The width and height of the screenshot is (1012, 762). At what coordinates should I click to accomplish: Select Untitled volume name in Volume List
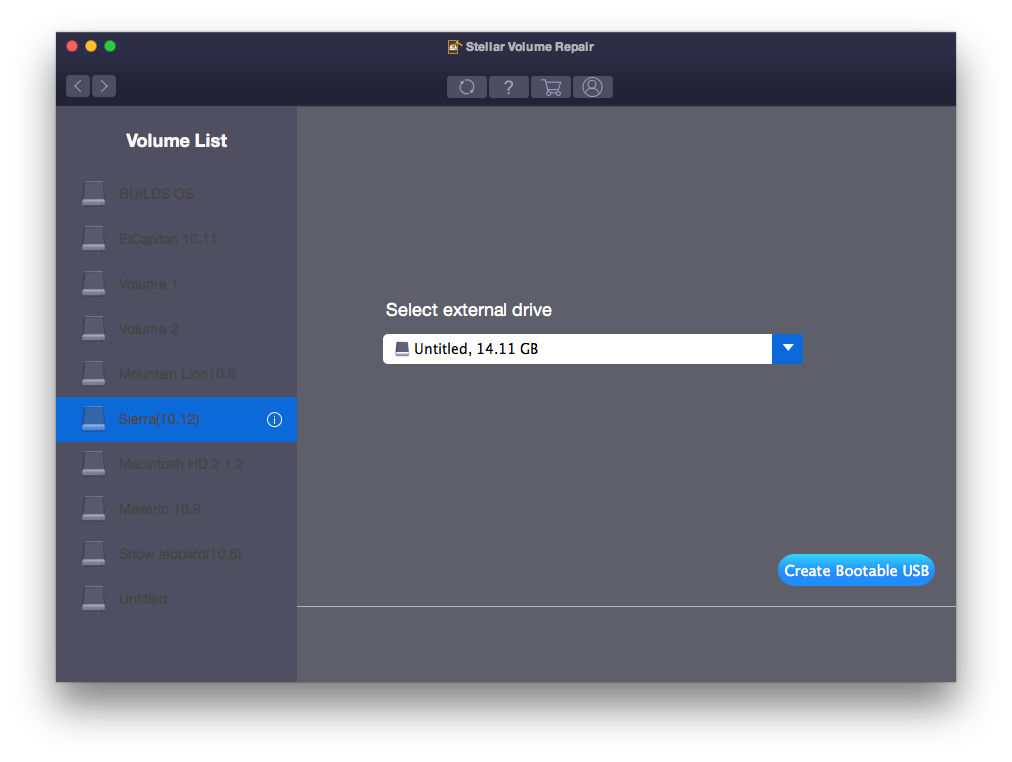pos(143,599)
